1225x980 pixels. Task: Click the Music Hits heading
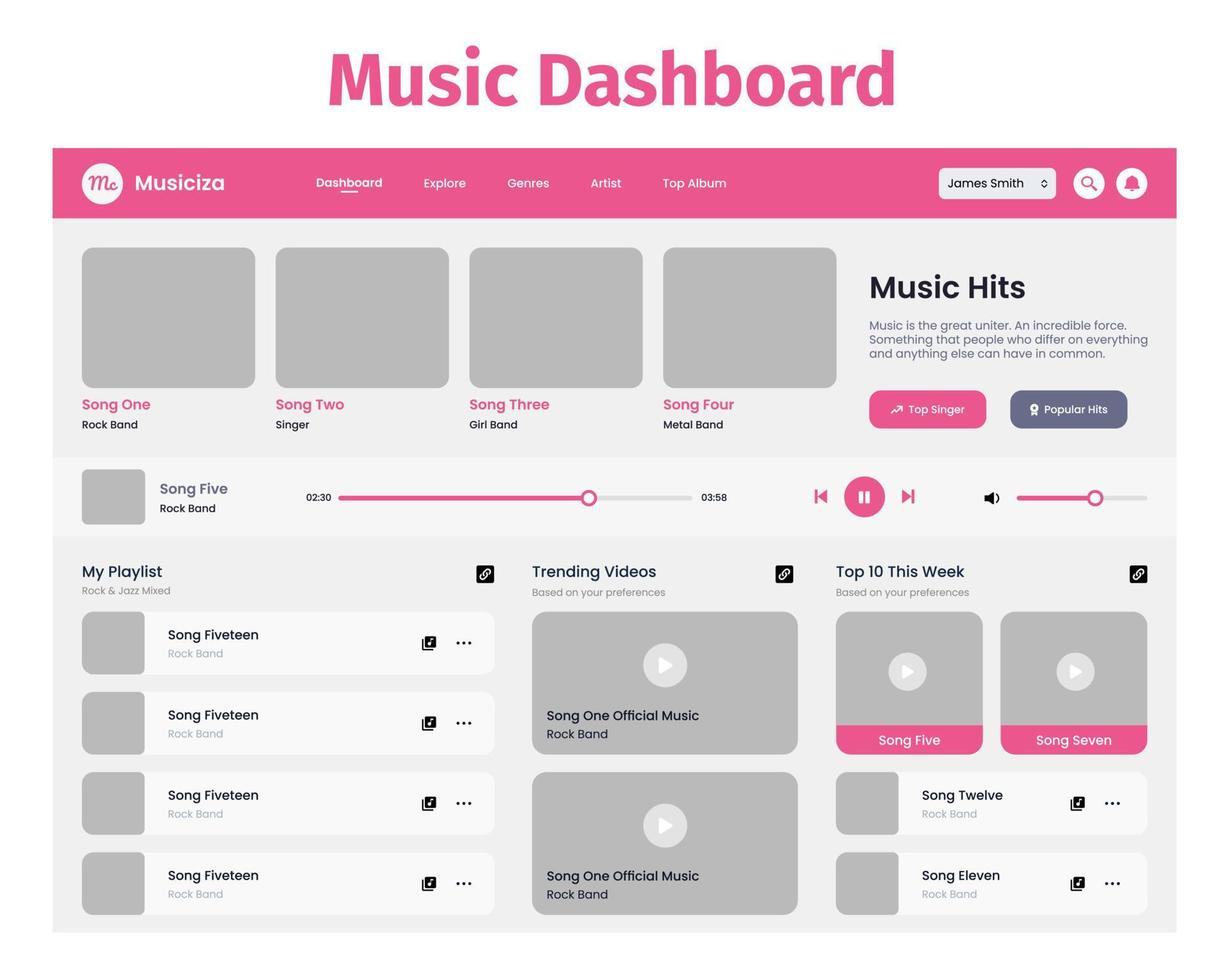tap(947, 288)
